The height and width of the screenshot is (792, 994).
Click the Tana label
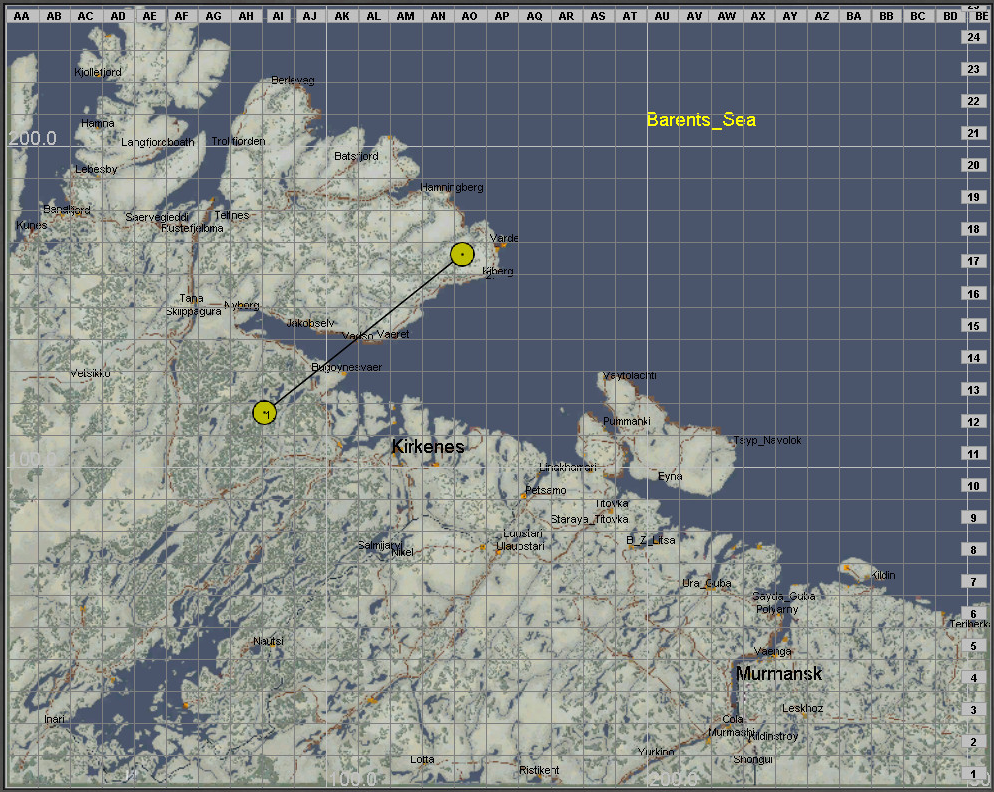pyautogui.click(x=191, y=298)
